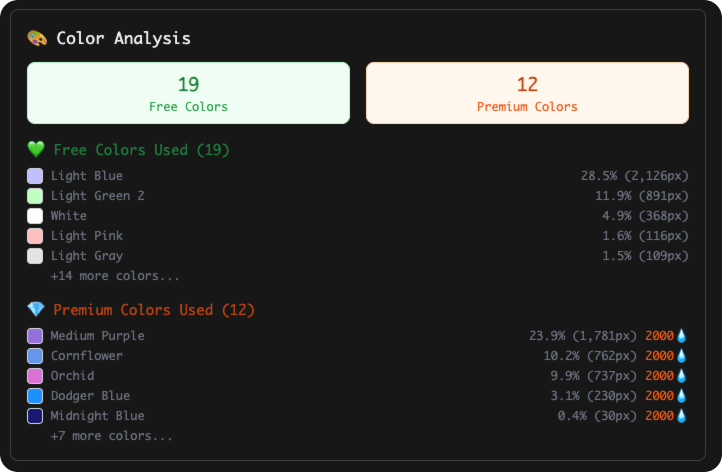Click the droplet icon on Medium Purple row
The height and width of the screenshot is (472, 722).
coord(682,336)
